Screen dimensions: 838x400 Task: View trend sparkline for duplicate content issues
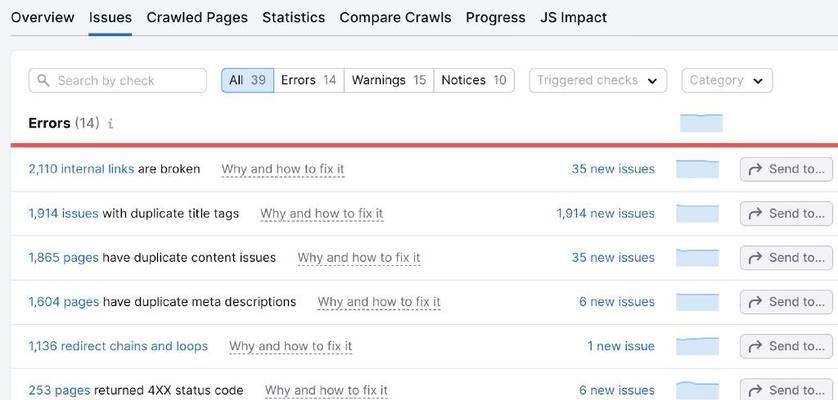tap(697, 258)
